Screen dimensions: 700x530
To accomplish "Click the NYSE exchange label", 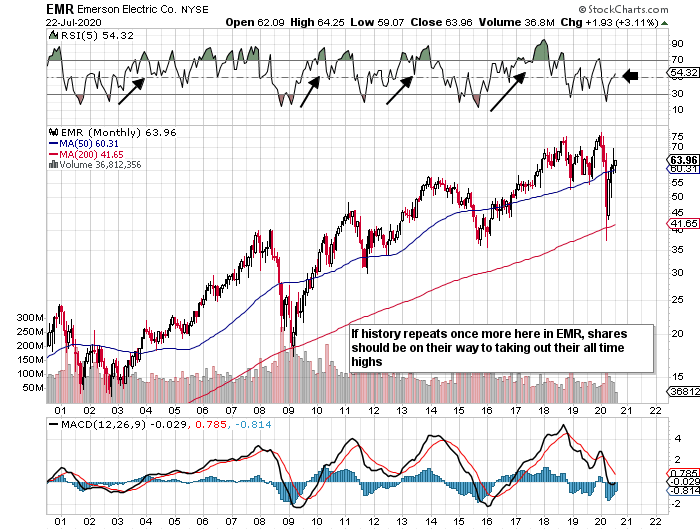I will [195, 9].
